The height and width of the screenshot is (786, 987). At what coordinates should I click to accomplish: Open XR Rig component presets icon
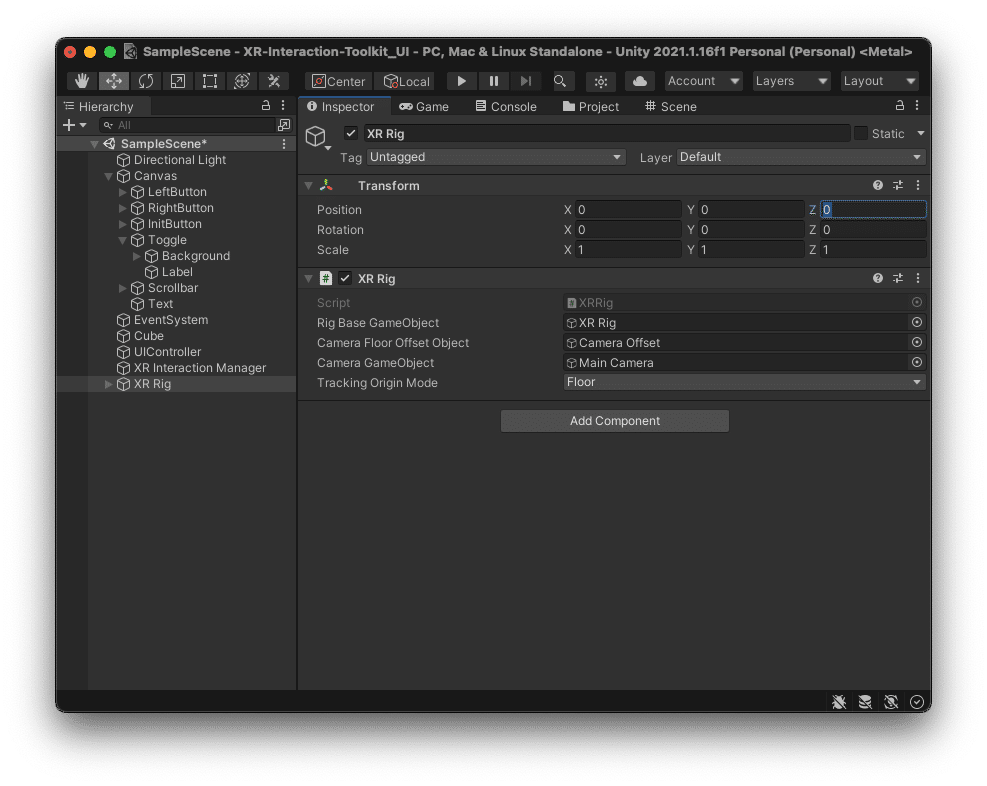pyautogui.click(x=898, y=278)
